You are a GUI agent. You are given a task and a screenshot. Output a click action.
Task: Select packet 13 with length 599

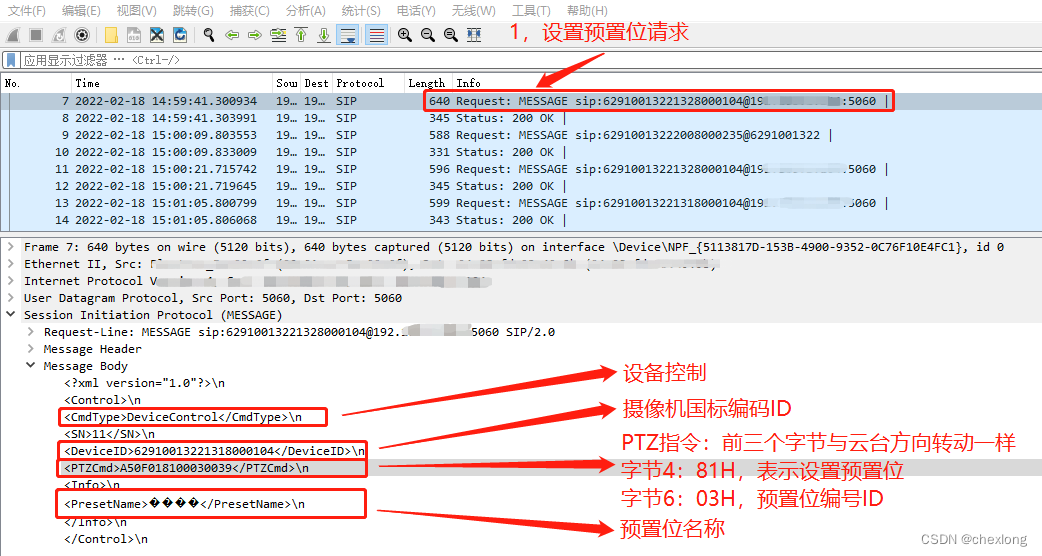pos(521,203)
